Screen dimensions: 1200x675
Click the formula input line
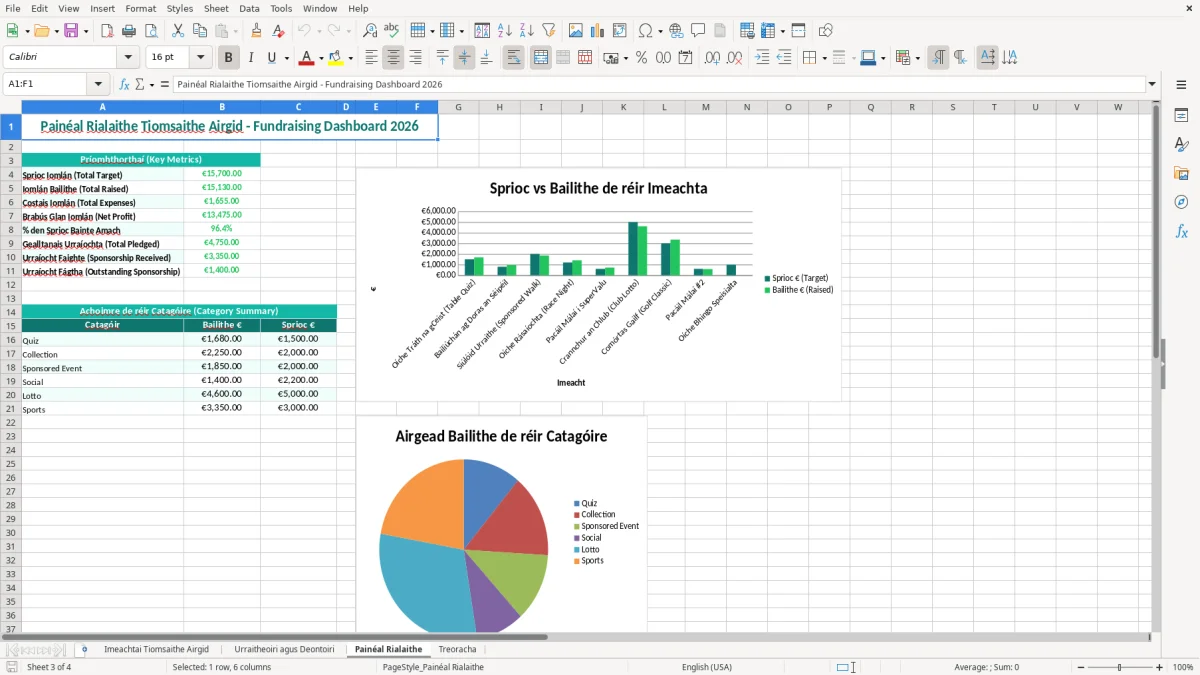tap(658, 84)
